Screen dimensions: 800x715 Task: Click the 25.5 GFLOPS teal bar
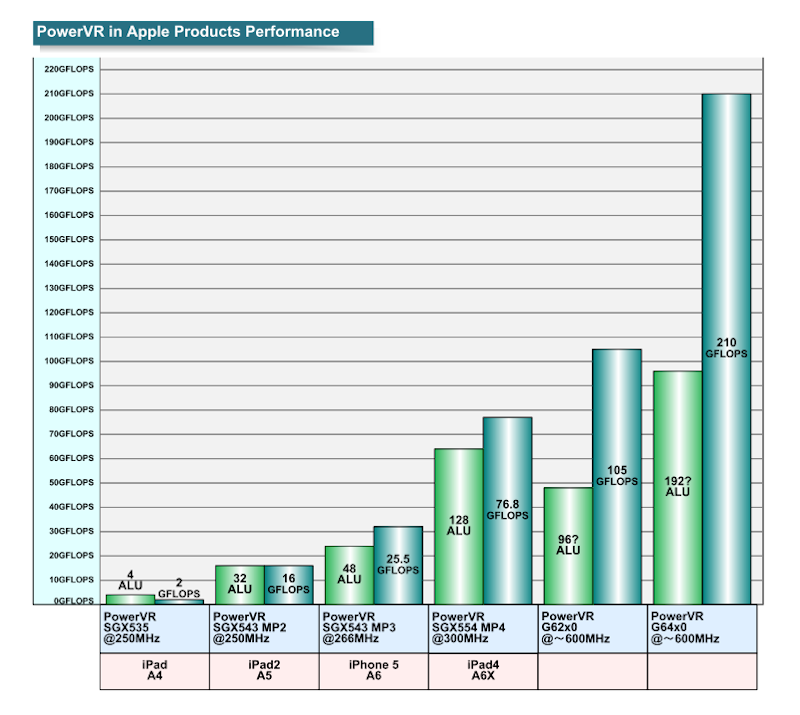point(398,565)
